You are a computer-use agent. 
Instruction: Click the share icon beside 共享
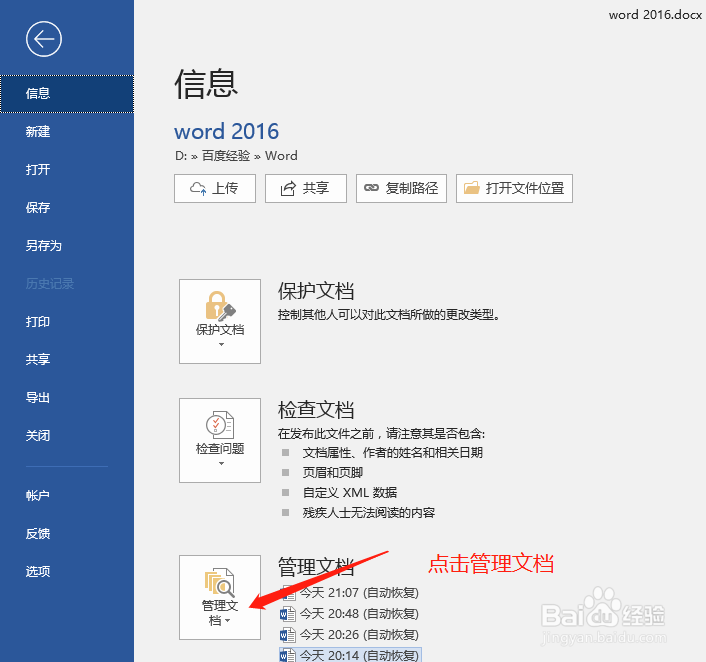click(288, 188)
